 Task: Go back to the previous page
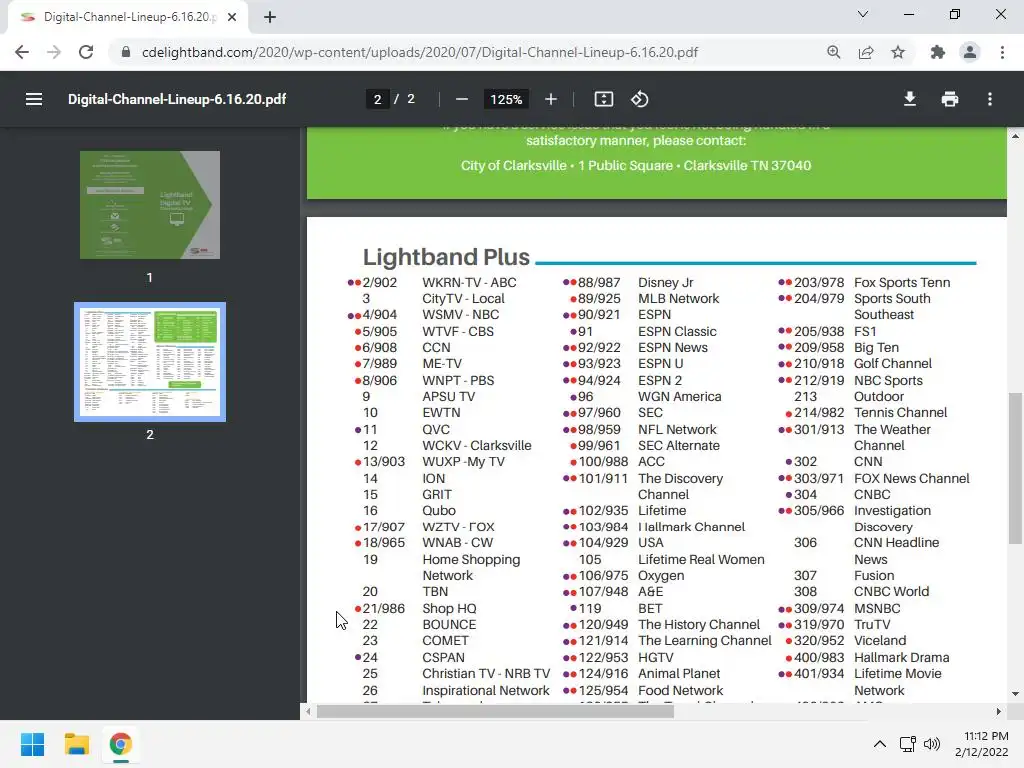pos(22,52)
